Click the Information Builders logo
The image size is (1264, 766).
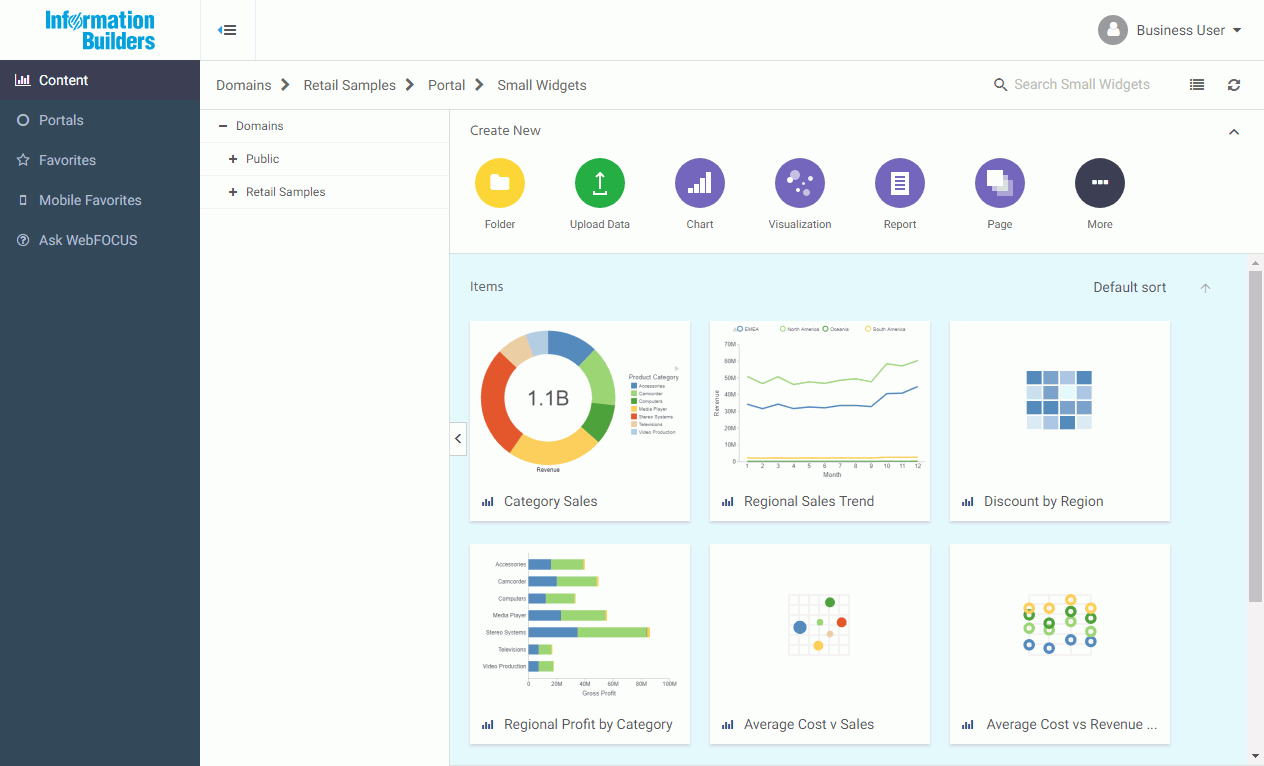[x=100, y=30]
